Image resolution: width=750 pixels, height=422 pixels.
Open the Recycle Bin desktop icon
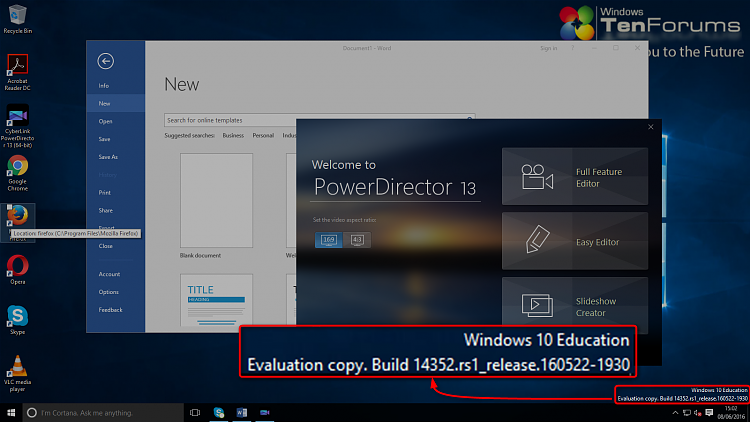click(x=18, y=19)
